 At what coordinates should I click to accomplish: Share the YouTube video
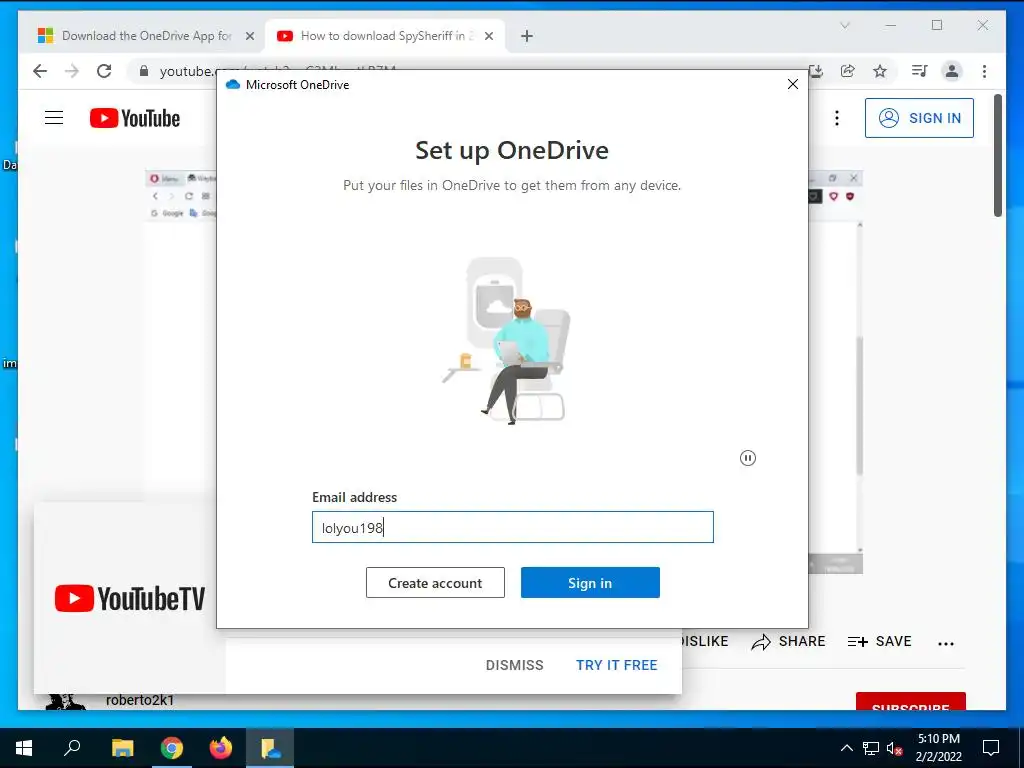[788, 641]
